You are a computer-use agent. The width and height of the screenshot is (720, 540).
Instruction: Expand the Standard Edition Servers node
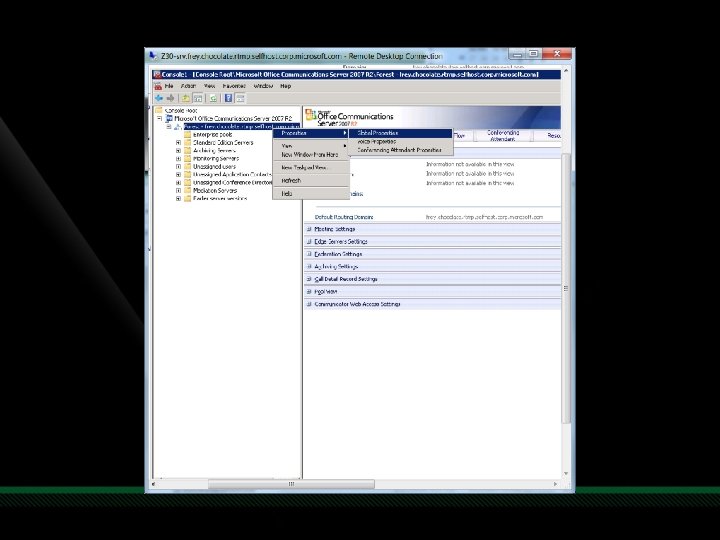(178, 142)
